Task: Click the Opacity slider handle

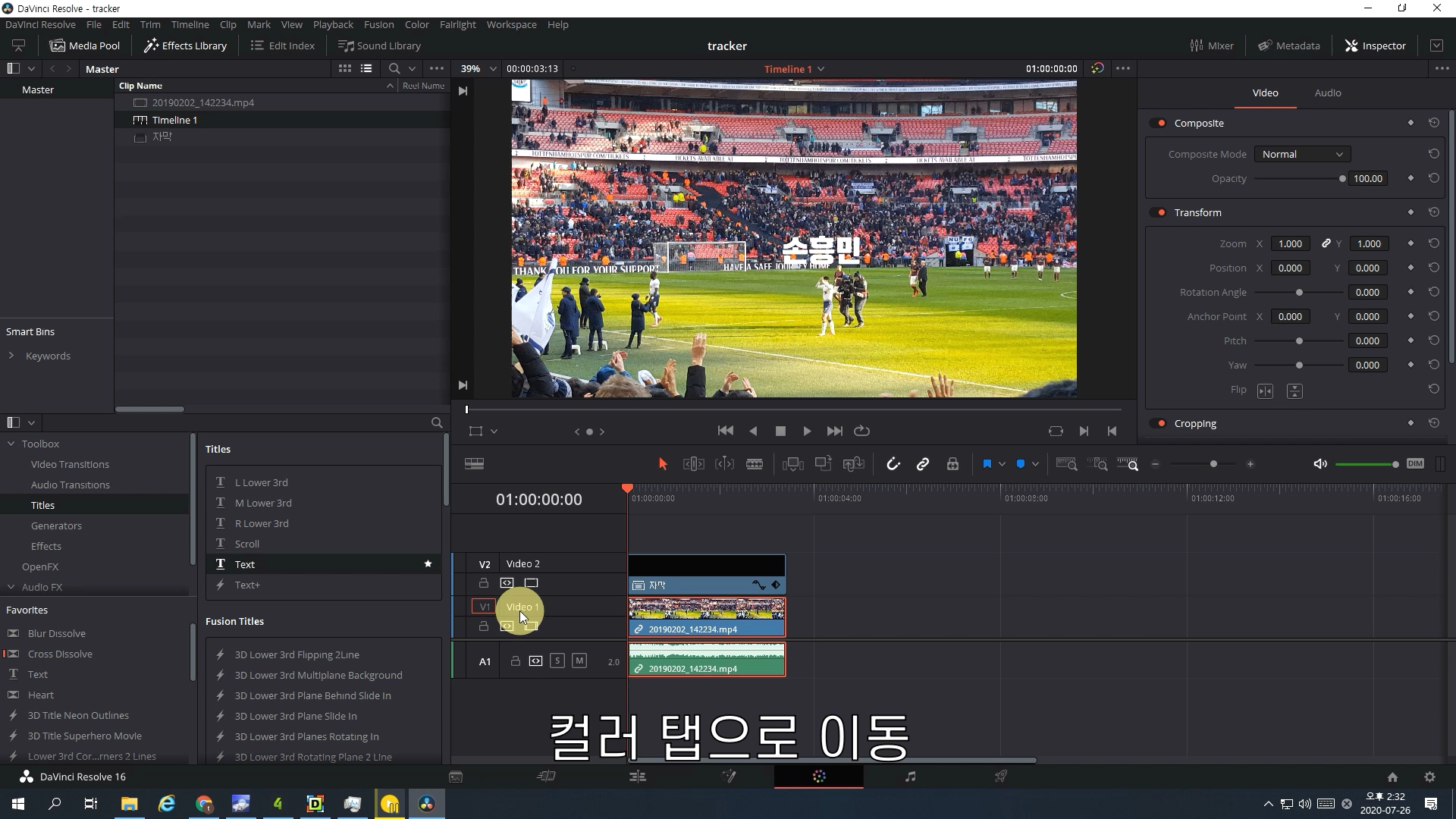Action: click(x=1341, y=179)
